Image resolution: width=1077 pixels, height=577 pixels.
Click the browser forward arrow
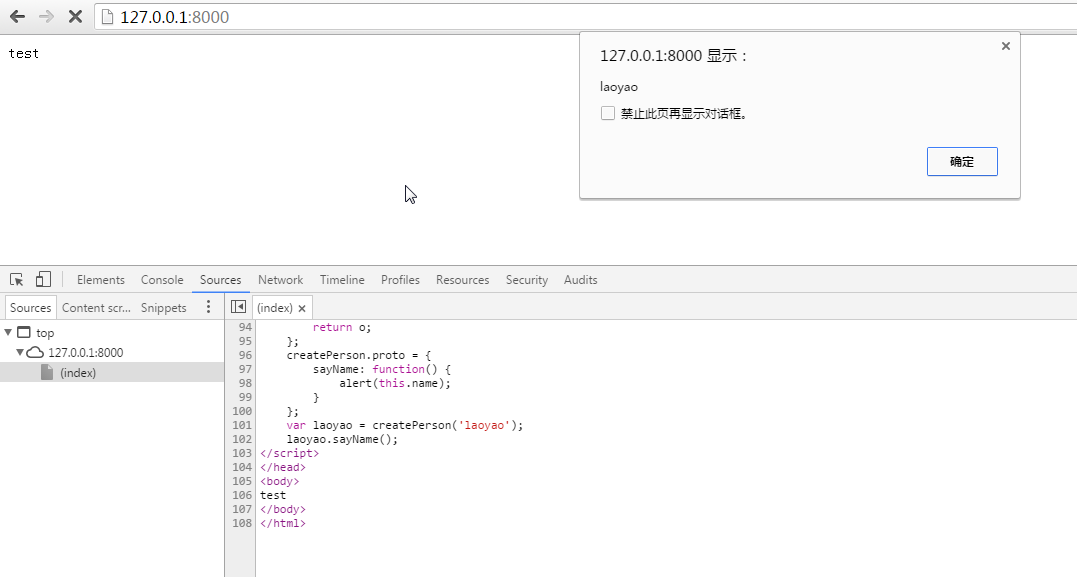coord(46,16)
